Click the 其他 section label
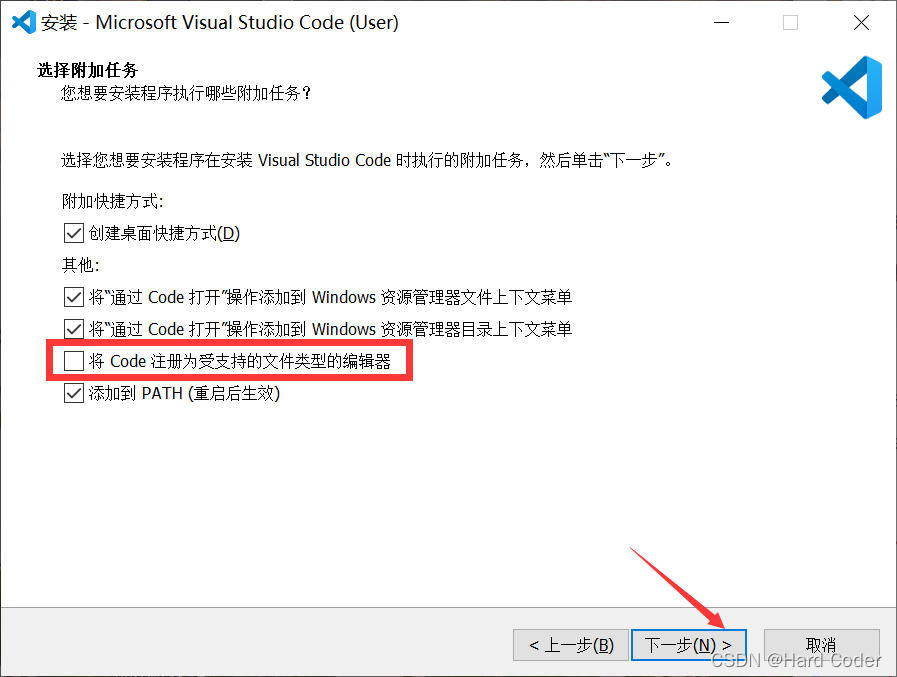Viewport: 897px width, 677px height. tap(81, 265)
